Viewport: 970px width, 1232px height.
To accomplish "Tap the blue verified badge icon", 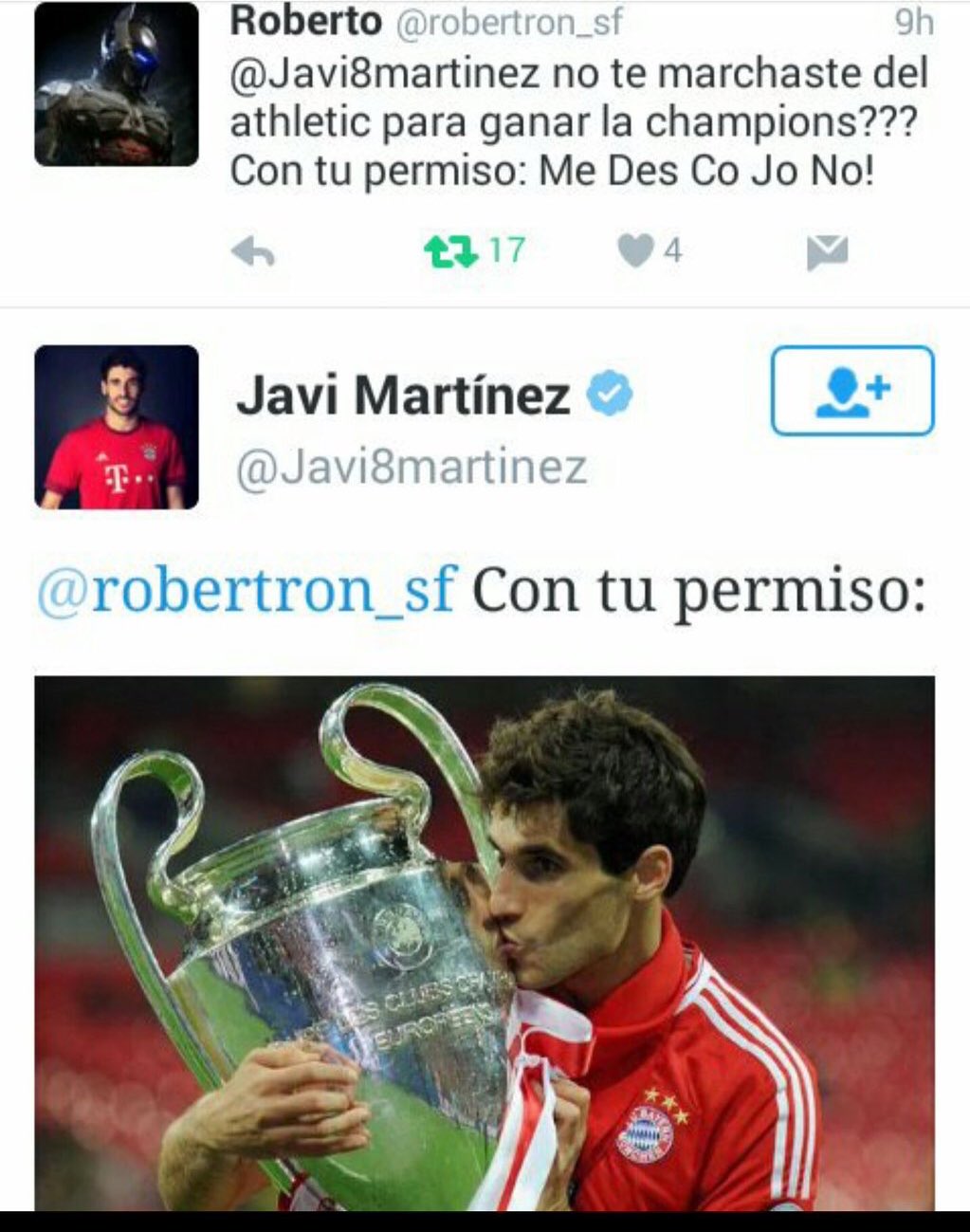I will 610,395.
